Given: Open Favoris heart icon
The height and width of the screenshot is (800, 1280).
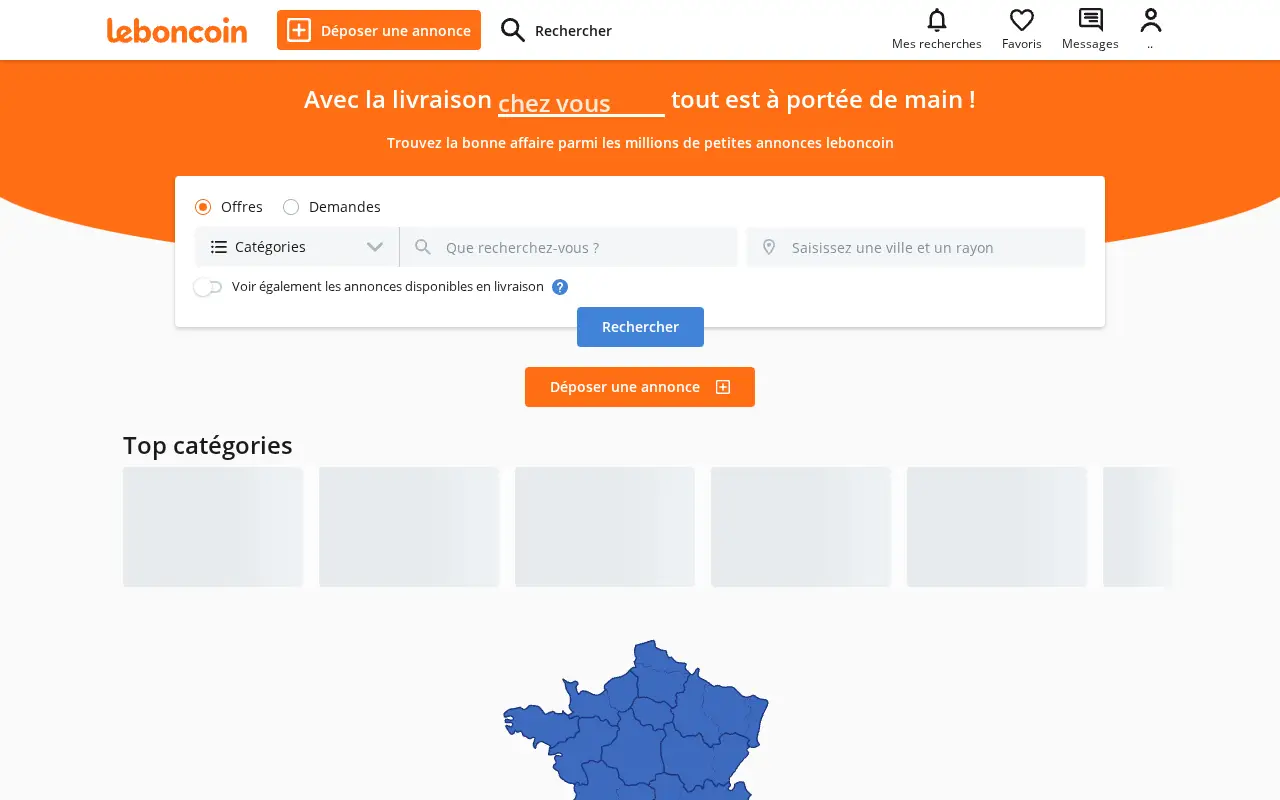Looking at the screenshot, I should (1021, 20).
